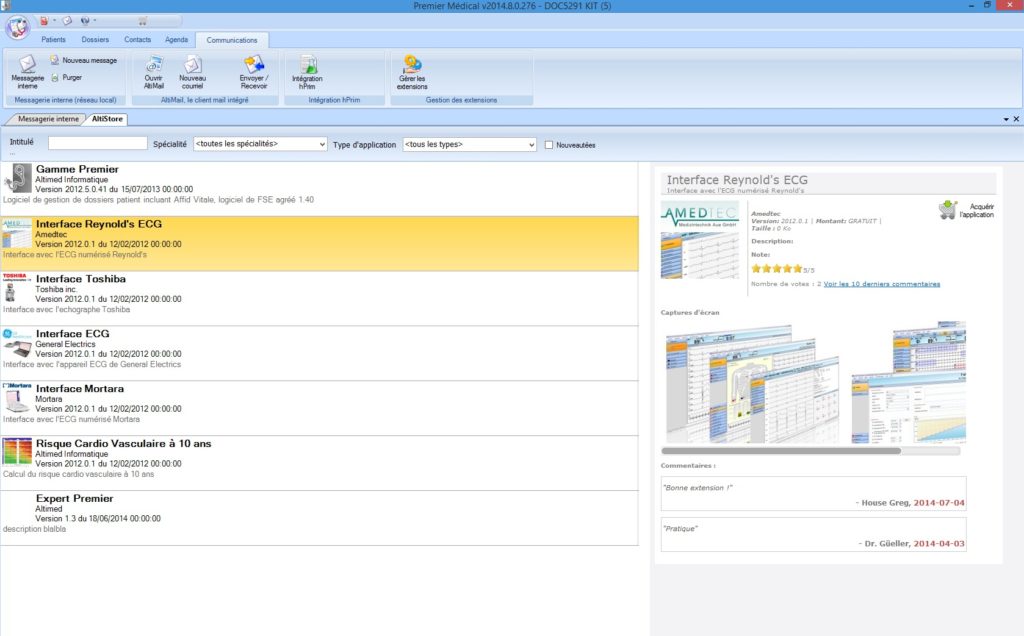
Task: Select the Interface ECG entry title
Action: pyautogui.click(x=72, y=334)
